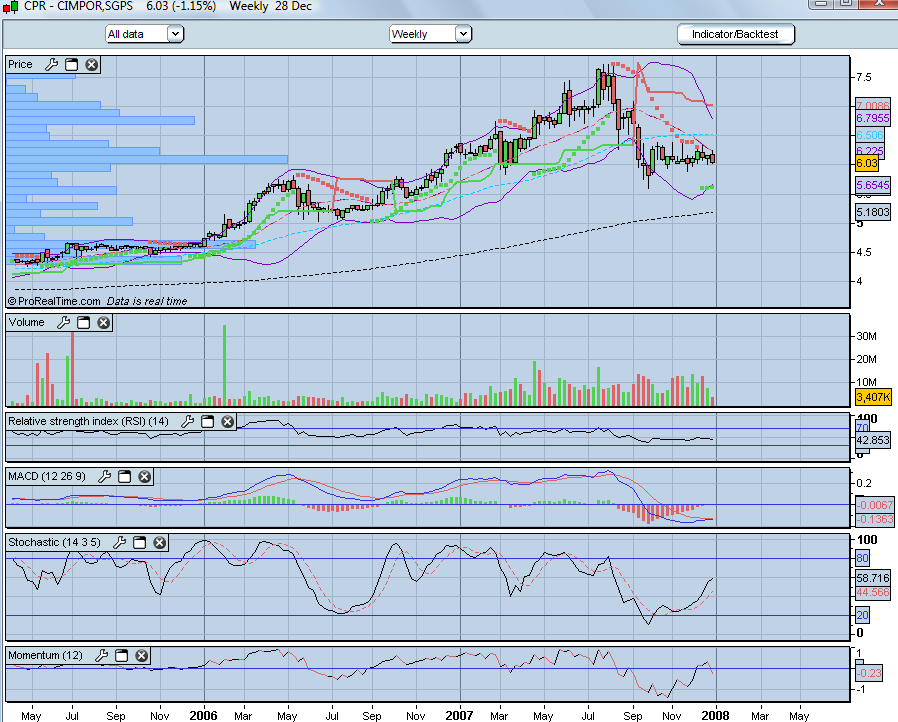Open Price panel settings wrench

(x=52, y=64)
